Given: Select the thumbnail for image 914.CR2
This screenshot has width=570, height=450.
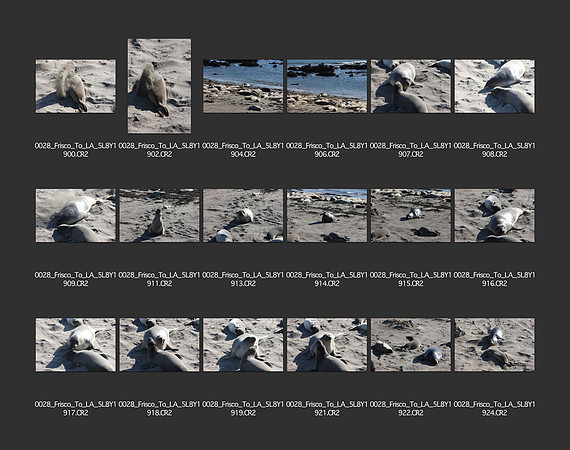Looking at the screenshot, I should pos(327,215).
